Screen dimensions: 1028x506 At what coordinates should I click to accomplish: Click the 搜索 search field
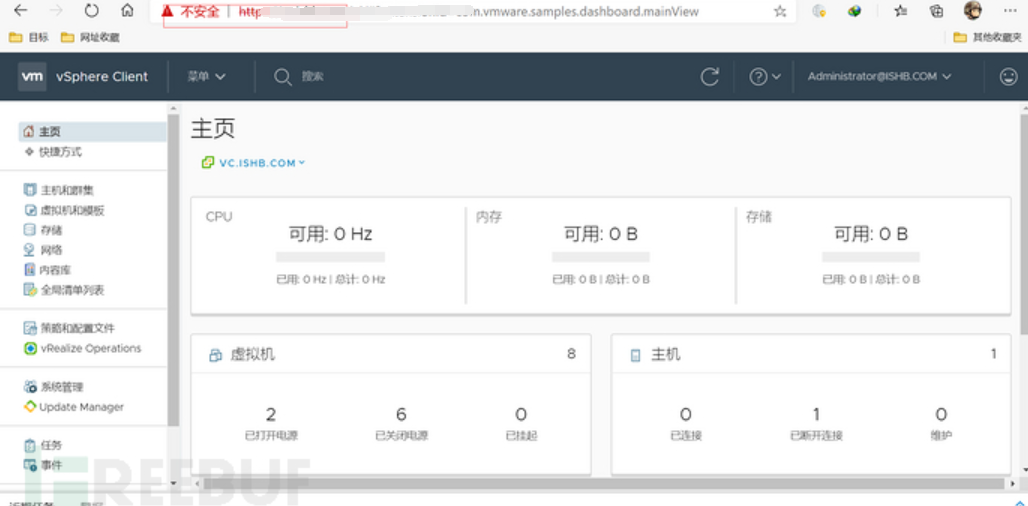point(313,77)
